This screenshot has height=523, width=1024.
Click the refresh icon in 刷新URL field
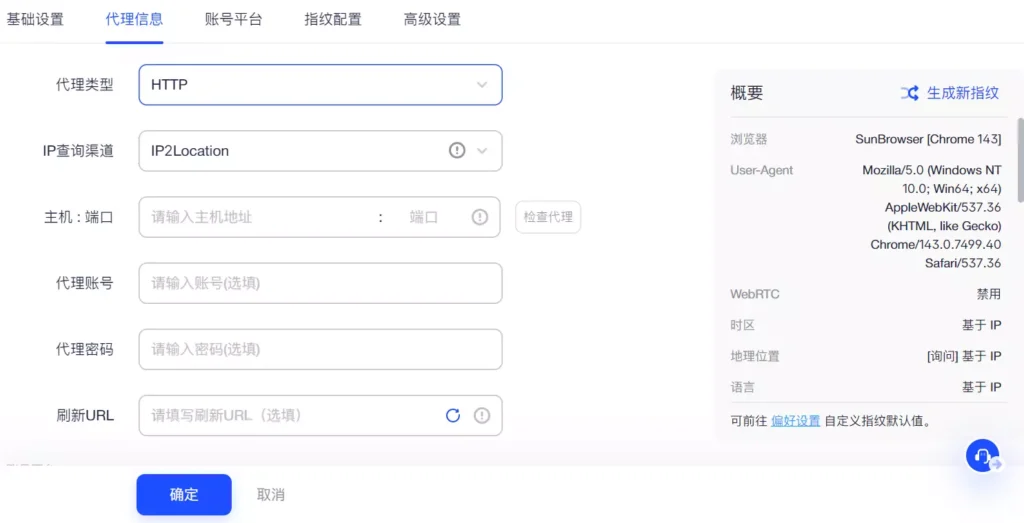(453, 415)
